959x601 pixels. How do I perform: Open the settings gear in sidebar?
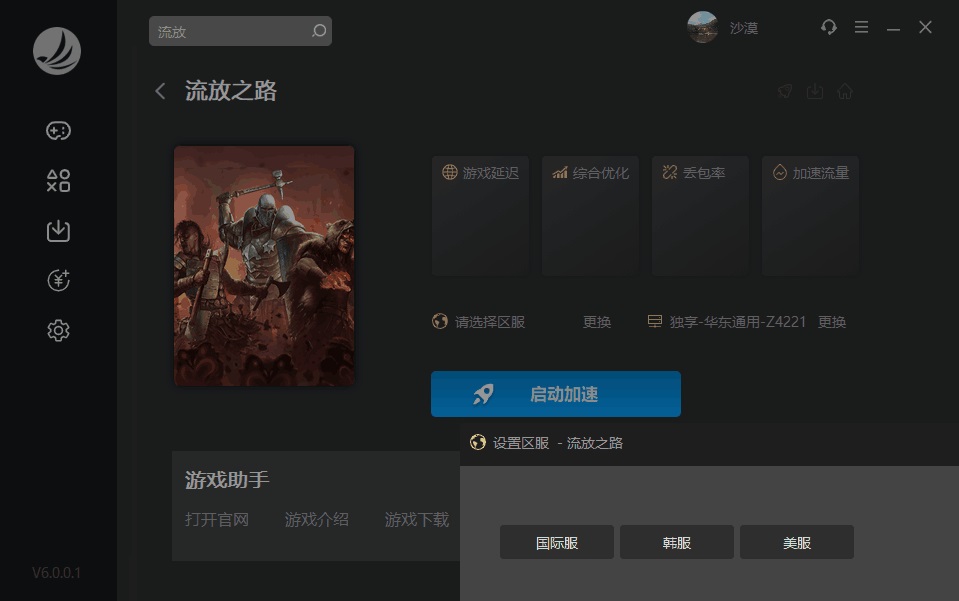[58, 331]
